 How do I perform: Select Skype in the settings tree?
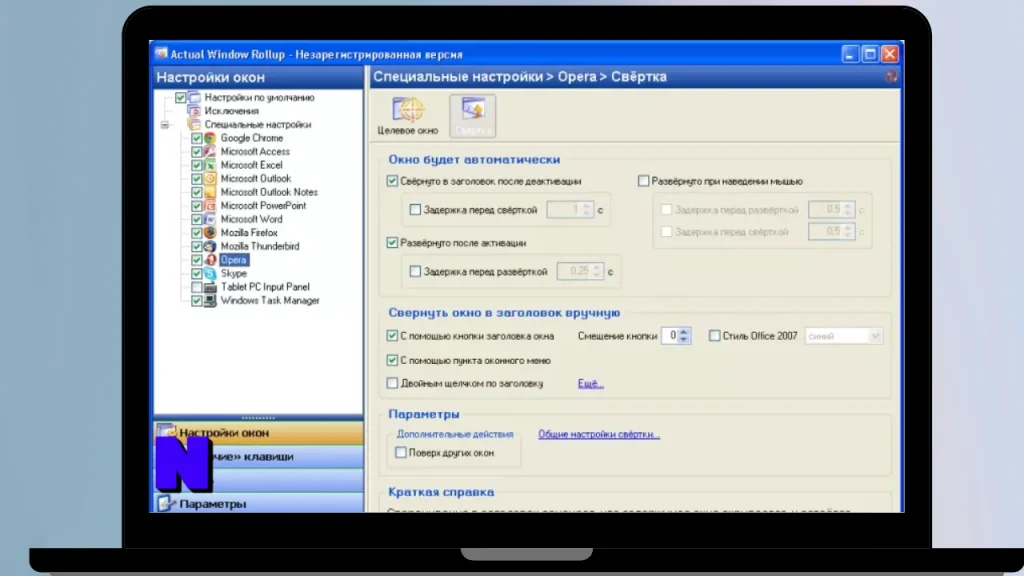[233, 274]
